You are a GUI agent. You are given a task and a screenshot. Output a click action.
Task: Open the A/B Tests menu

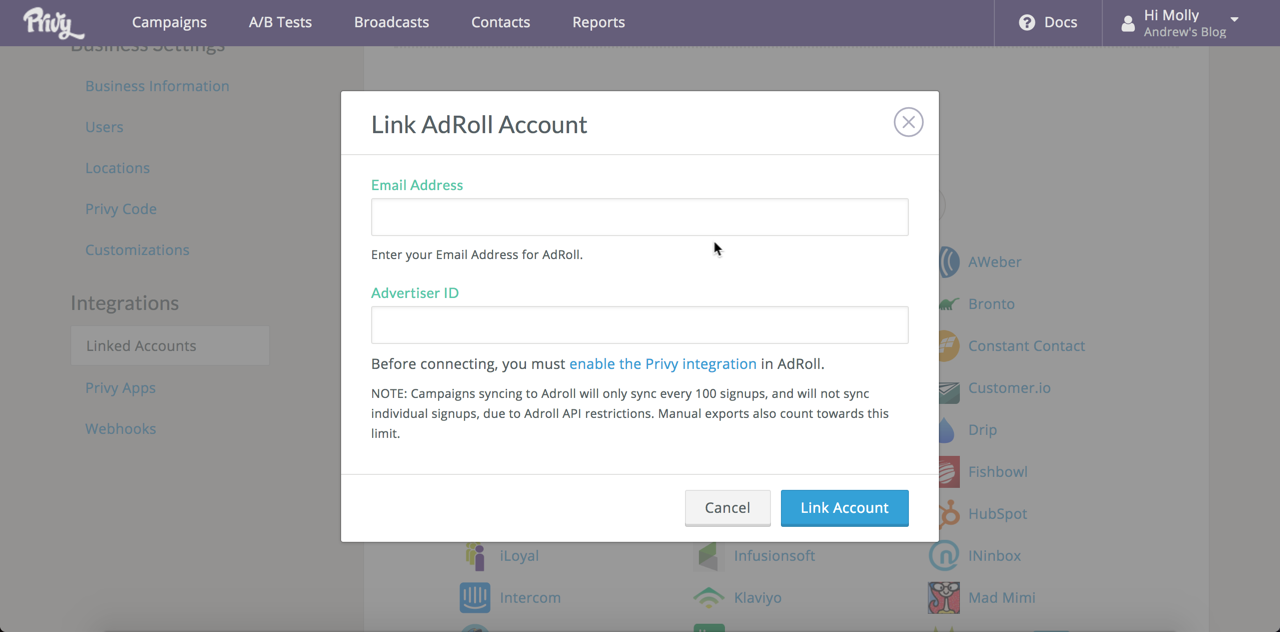(280, 22)
